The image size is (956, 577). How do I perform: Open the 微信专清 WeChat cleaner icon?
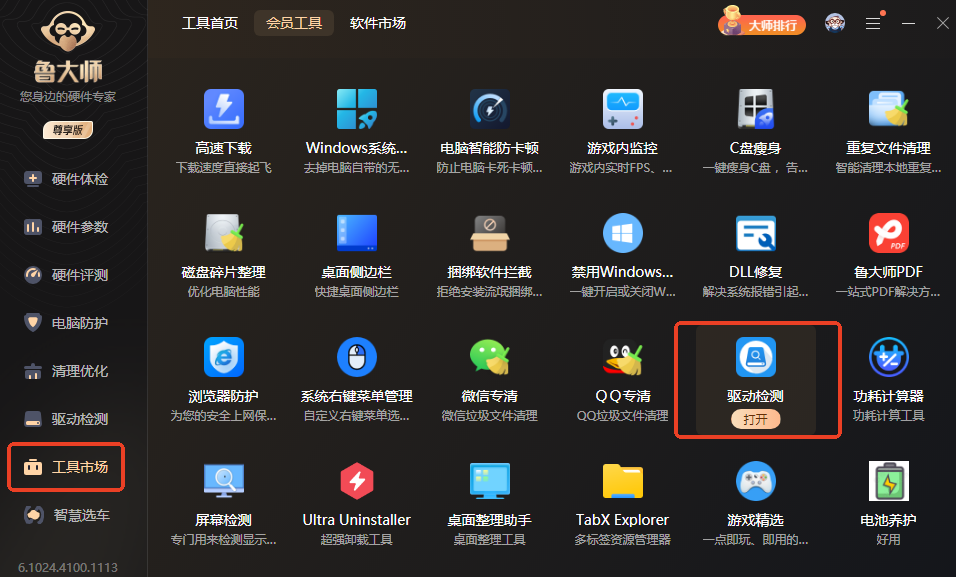(x=489, y=358)
